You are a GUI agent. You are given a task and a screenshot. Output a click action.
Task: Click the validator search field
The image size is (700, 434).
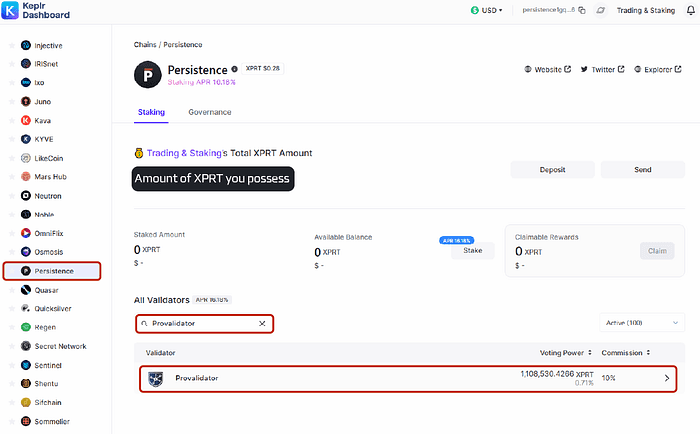(x=204, y=323)
